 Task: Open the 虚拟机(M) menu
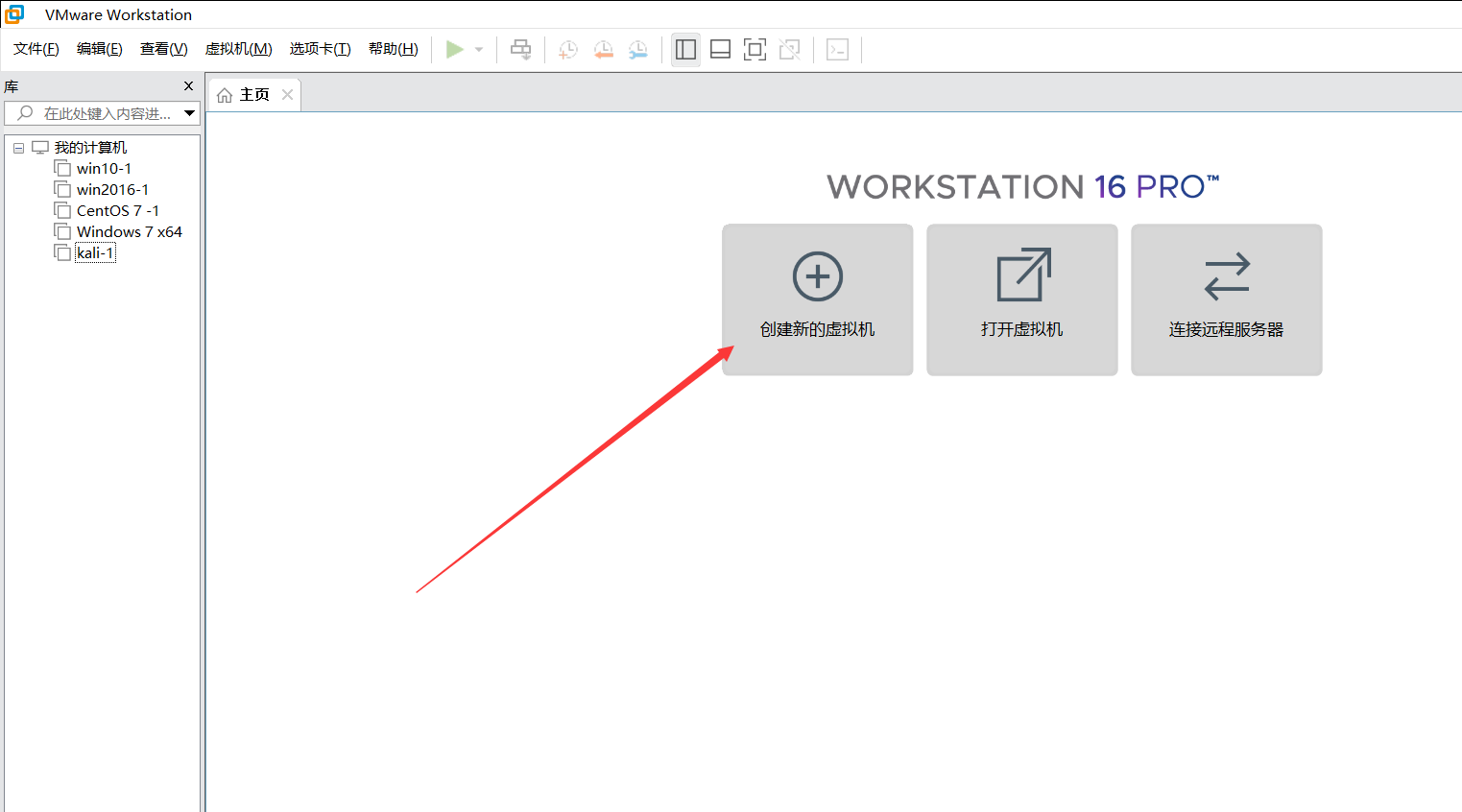(x=239, y=49)
